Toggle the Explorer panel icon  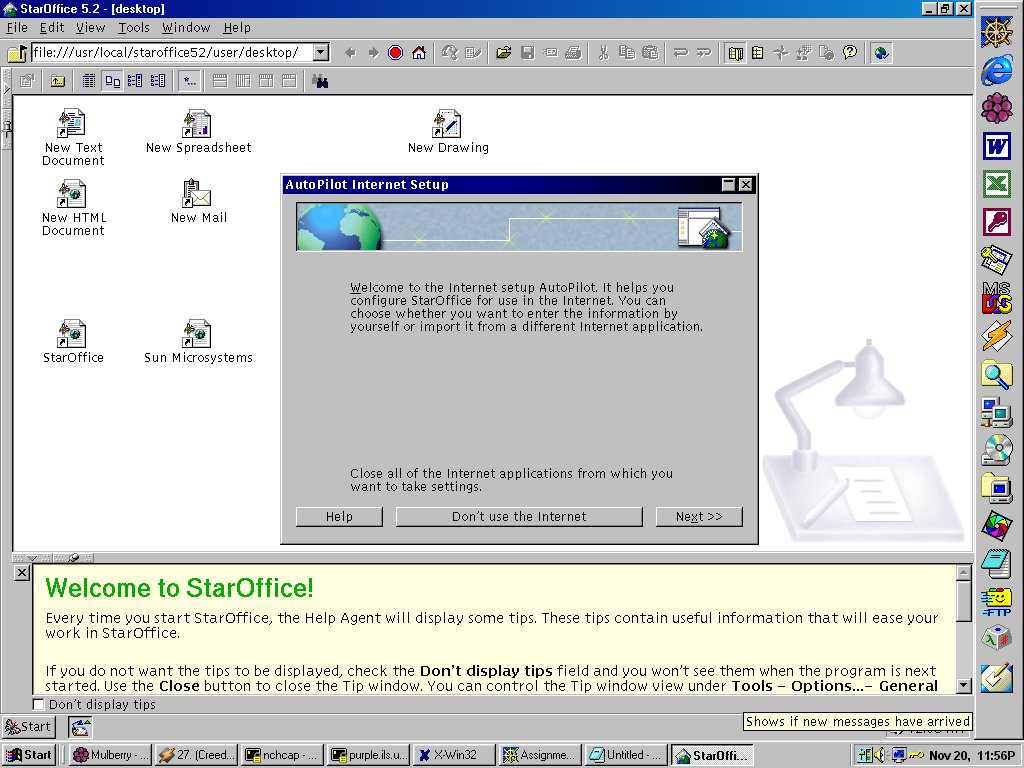tap(735, 53)
